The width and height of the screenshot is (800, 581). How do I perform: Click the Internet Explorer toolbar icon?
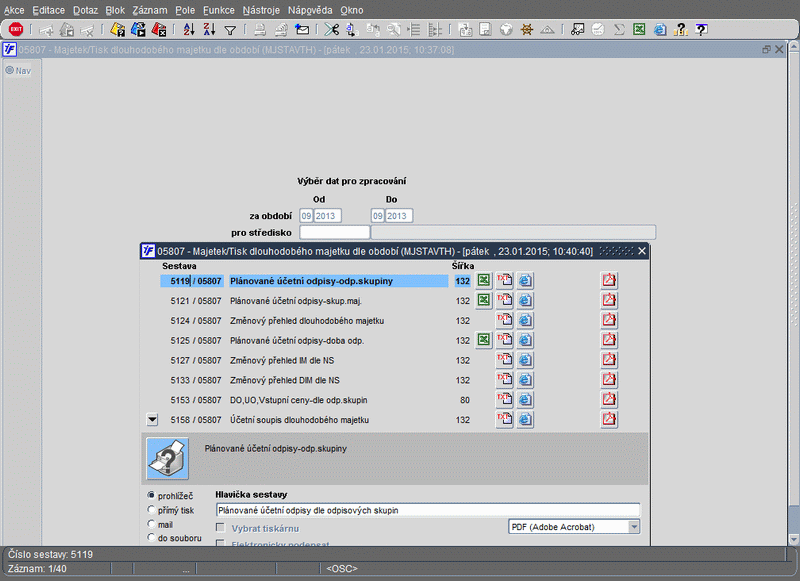660,30
